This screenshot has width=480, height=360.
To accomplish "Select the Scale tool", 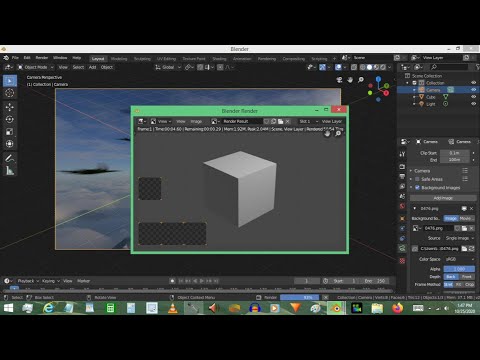I will tap(10, 131).
